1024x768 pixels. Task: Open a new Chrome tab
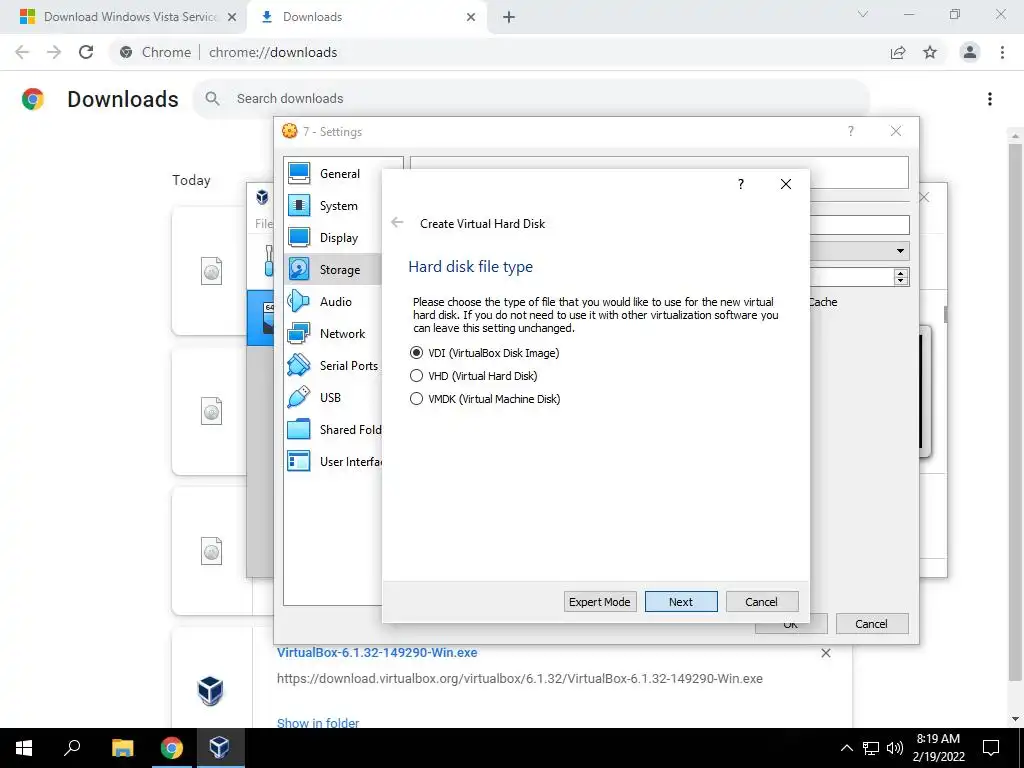[509, 18]
